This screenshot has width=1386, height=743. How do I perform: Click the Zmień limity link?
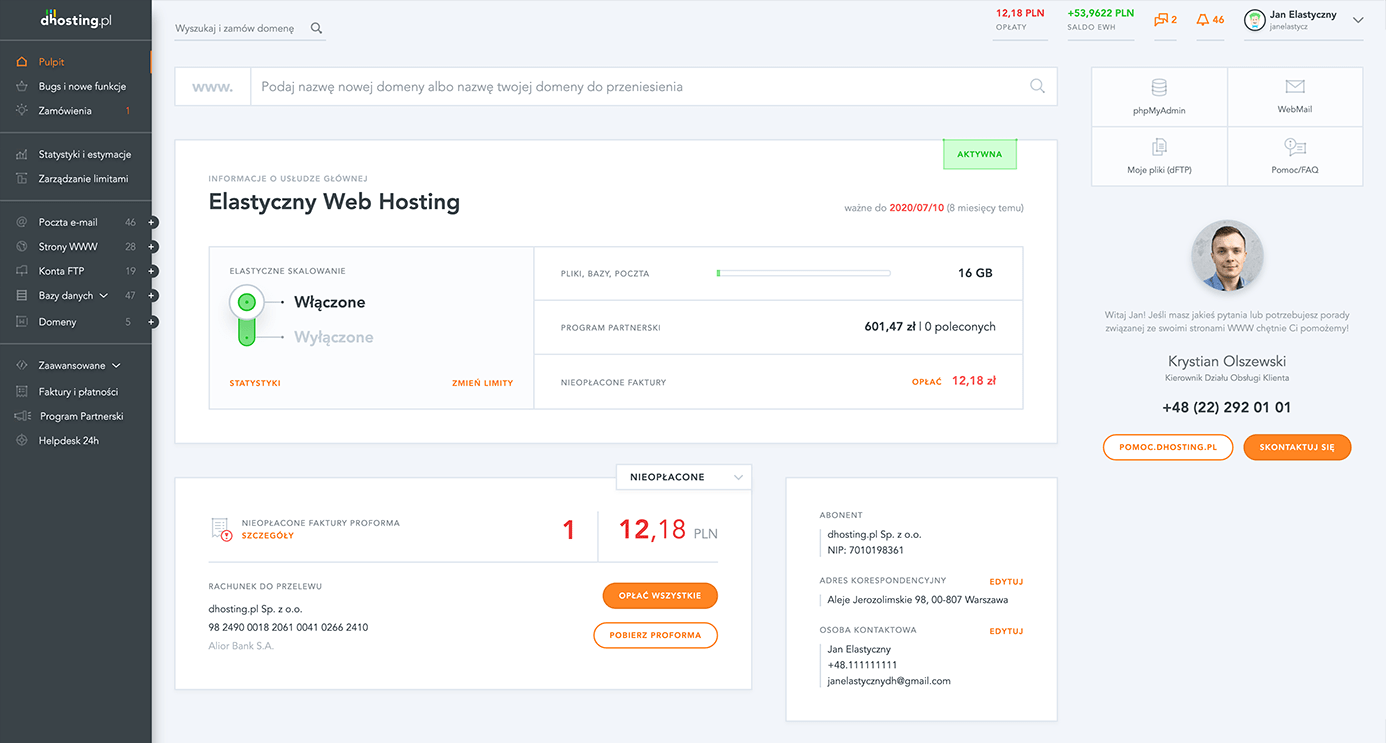[482, 383]
